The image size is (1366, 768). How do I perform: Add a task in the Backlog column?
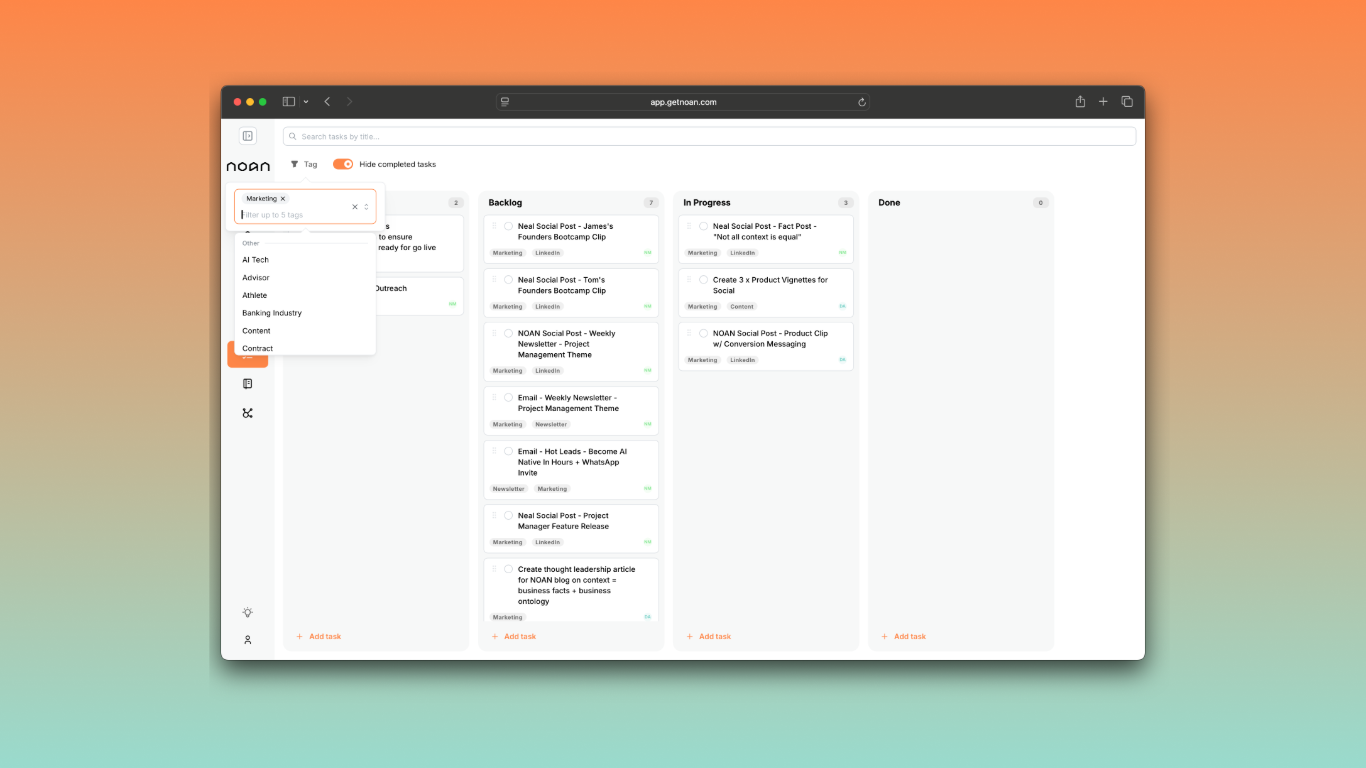[x=514, y=636]
